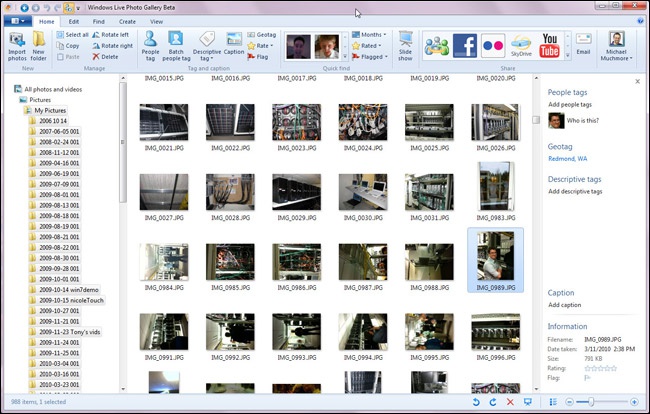Screen dimensions: 650x414
Task: Click the Geotag button
Action: [262, 35]
